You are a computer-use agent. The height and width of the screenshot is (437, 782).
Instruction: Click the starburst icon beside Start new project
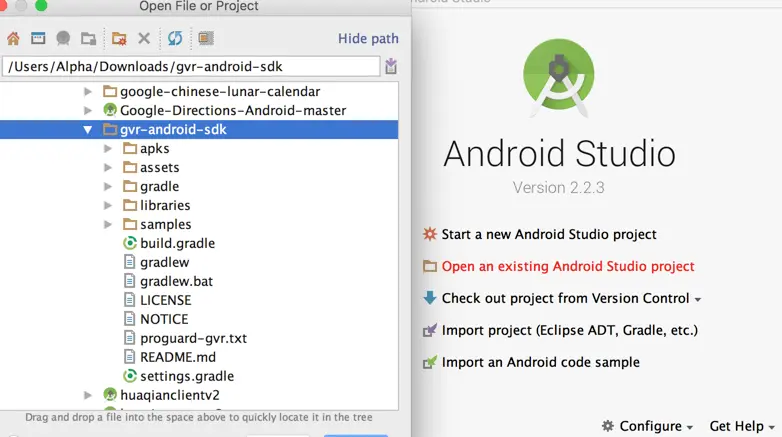429,233
